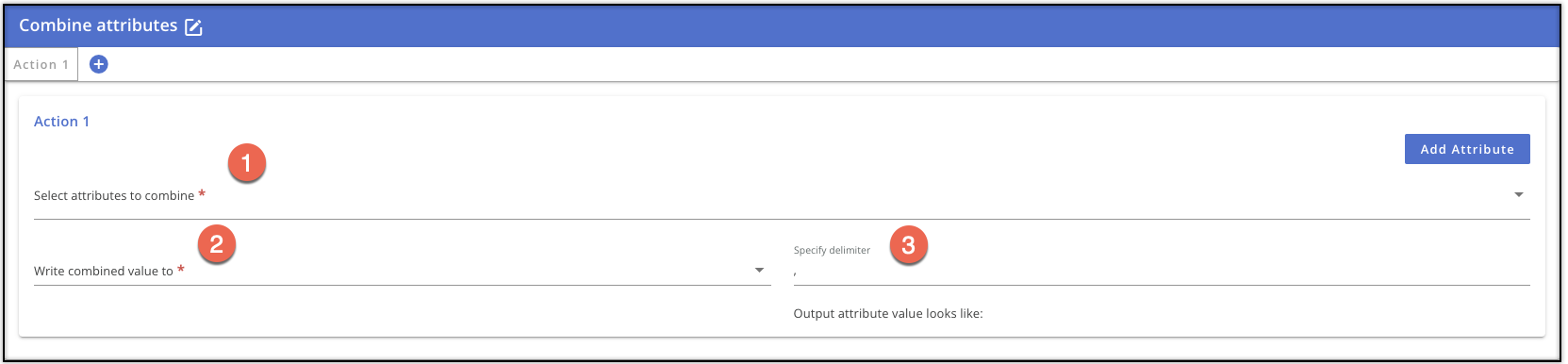The image size is (1568, 364).
Task: Click the edit pencil icon beside Combine attributes
Action: pyautogui.click(x=193, y=27)
